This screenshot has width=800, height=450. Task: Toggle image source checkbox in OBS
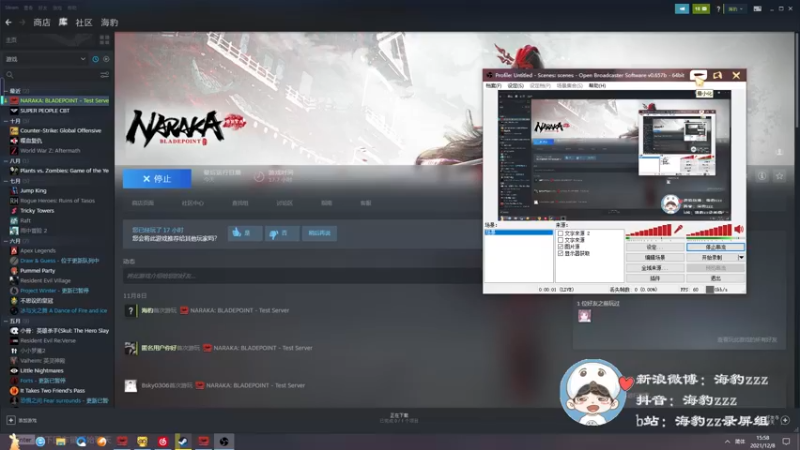pos(560,246)
